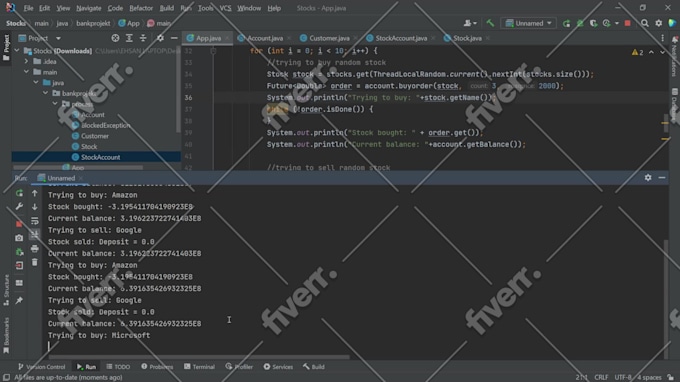
Task: Open the Build tool window
Action: pos(314,367)
